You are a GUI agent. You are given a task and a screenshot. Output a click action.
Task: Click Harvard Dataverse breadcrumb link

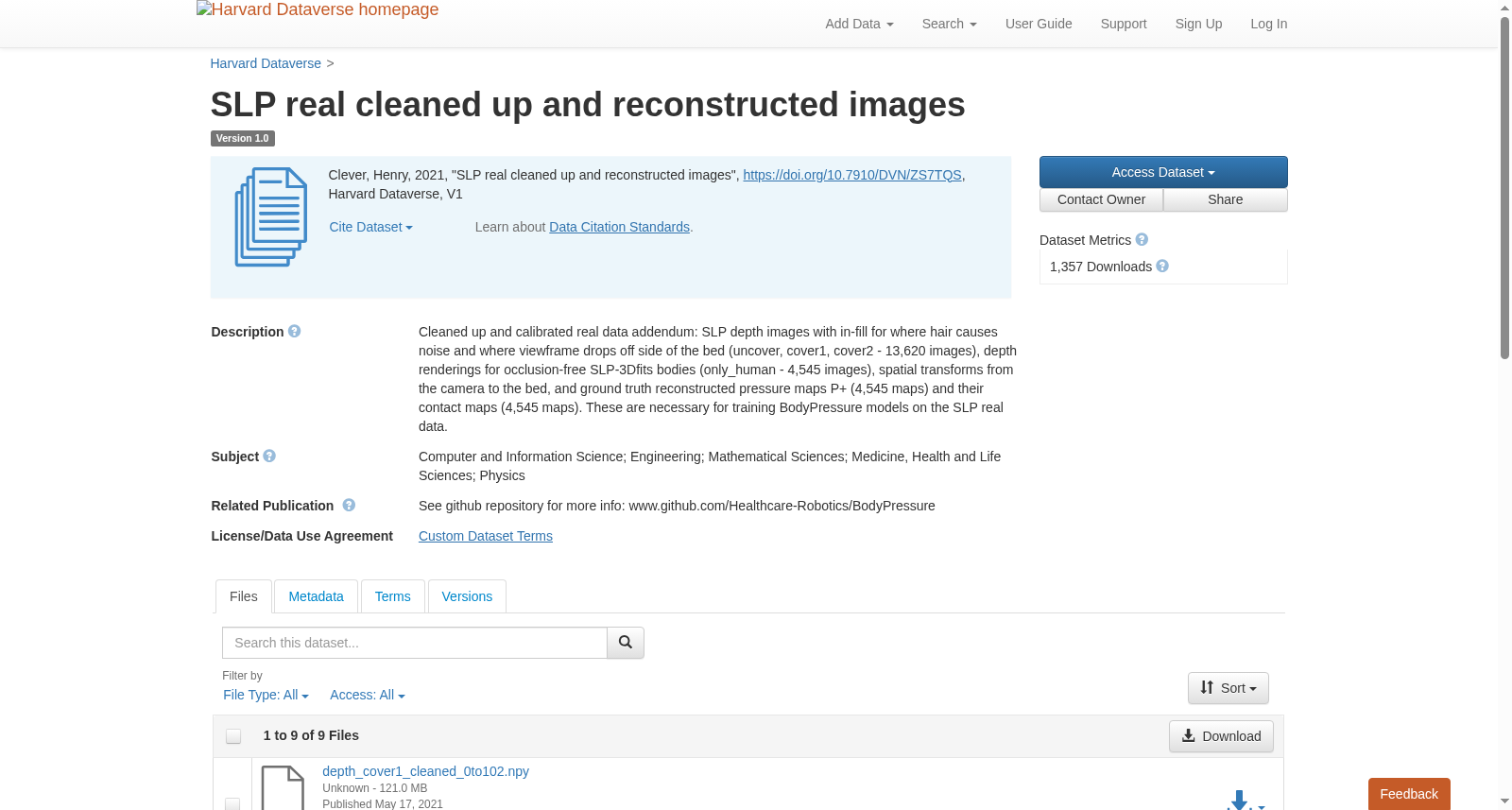[x=266, y=63]
